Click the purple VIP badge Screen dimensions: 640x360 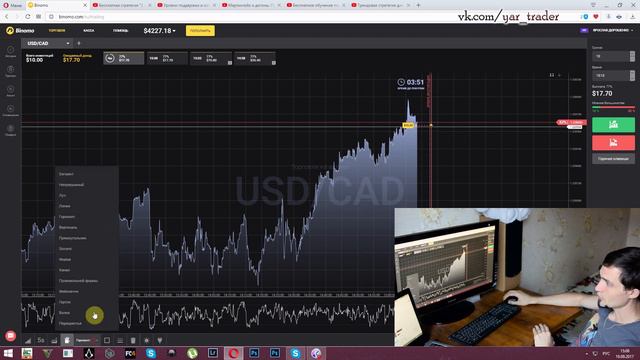584,30
